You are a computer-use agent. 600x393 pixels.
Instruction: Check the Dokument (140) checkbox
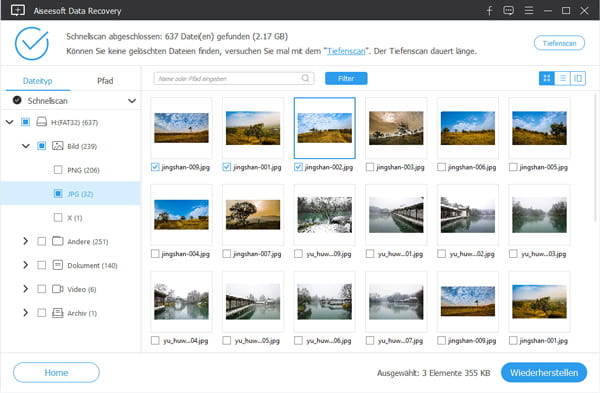[41, 265]
